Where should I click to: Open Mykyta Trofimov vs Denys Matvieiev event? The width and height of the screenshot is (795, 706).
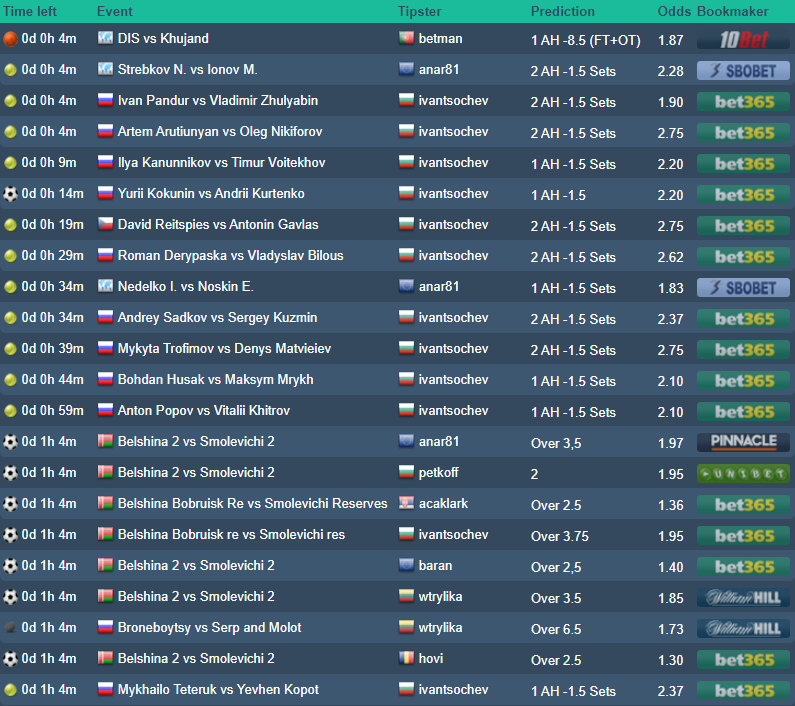(x=224, y=348)
